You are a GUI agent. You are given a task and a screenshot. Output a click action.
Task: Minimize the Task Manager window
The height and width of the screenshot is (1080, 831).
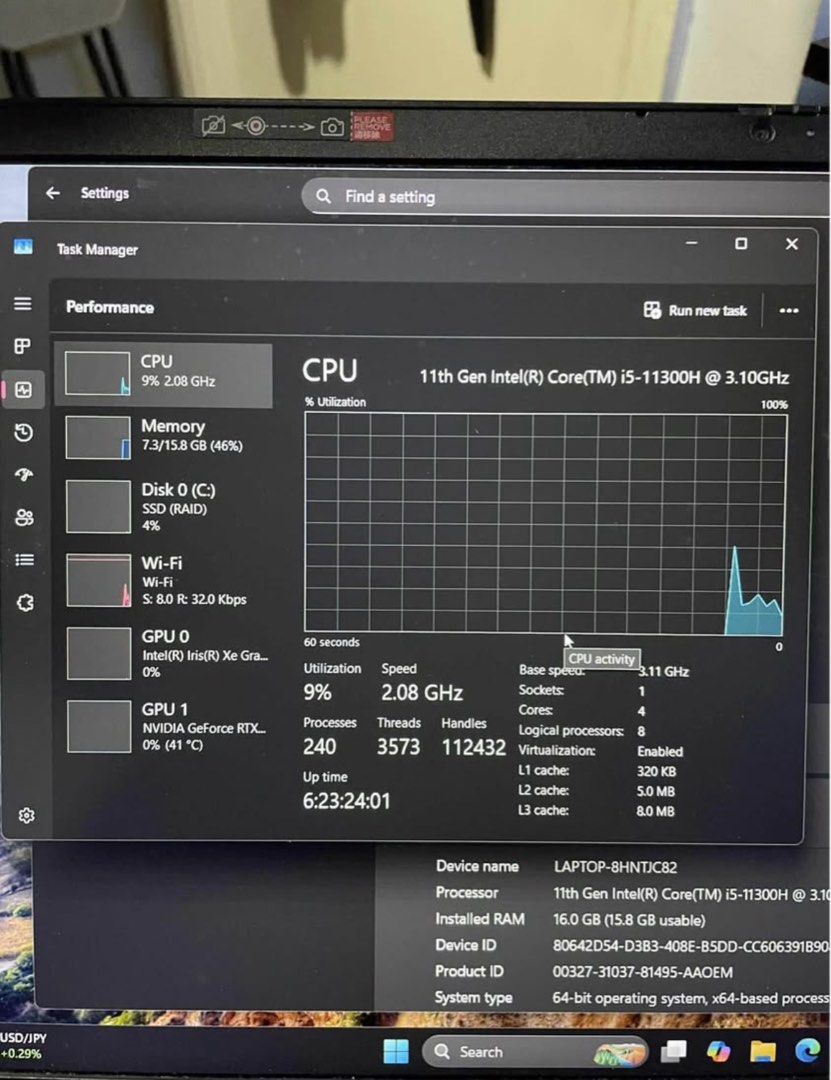[x=692, y=242]
